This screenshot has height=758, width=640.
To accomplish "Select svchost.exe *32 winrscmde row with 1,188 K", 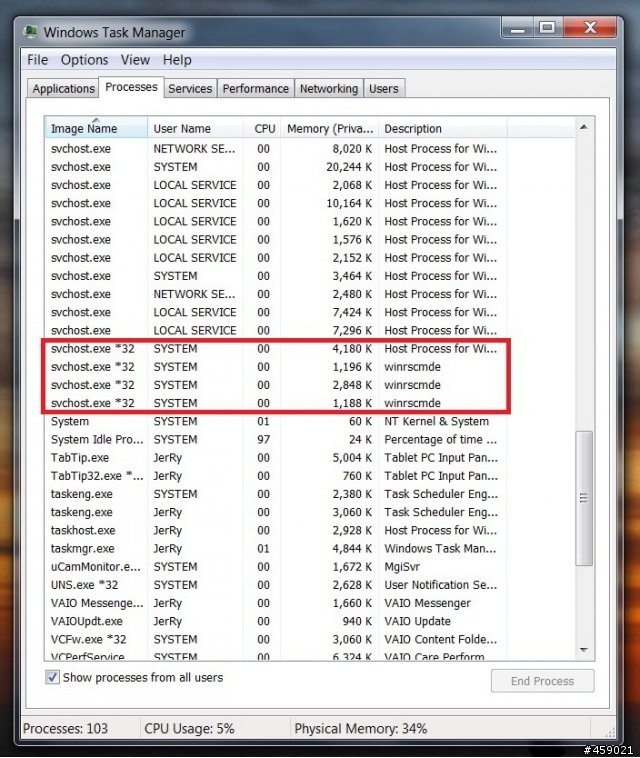I will (x=276, y=403).
